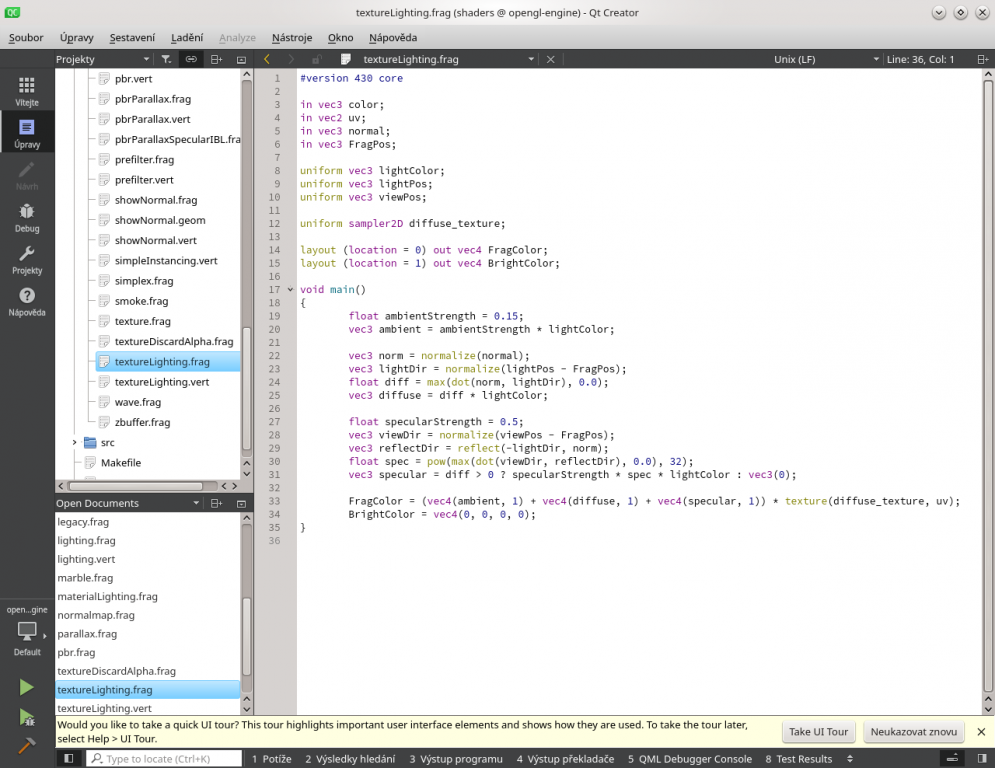Collapse the src folder in the tree
Screen dimensions: 995x768
75,442
